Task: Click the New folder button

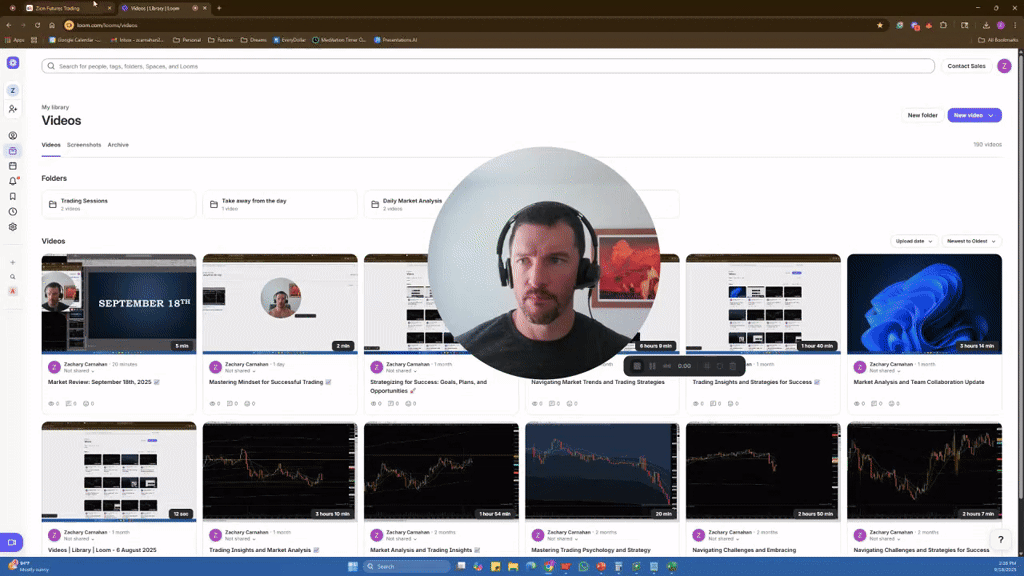Action: pos(922,115)
